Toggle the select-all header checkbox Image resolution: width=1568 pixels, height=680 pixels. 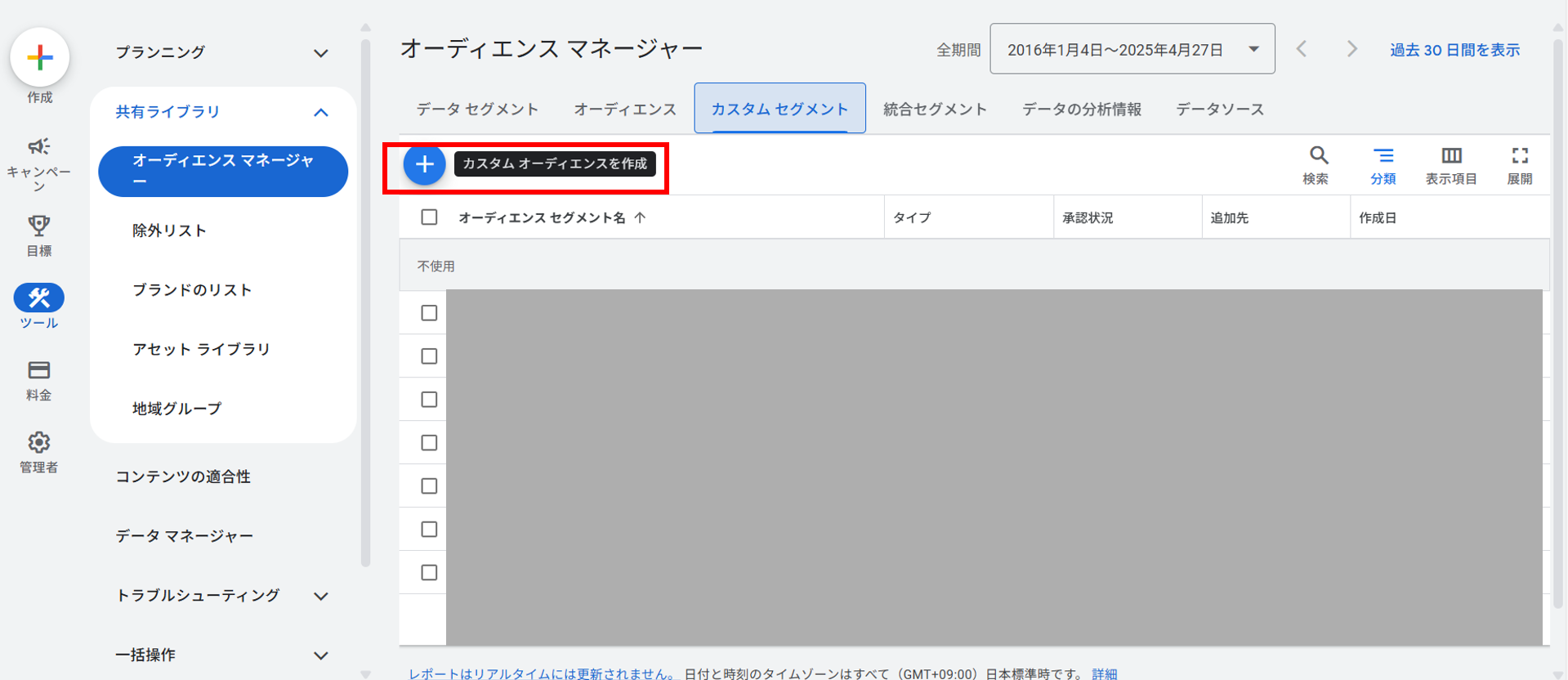pos(429,217)
